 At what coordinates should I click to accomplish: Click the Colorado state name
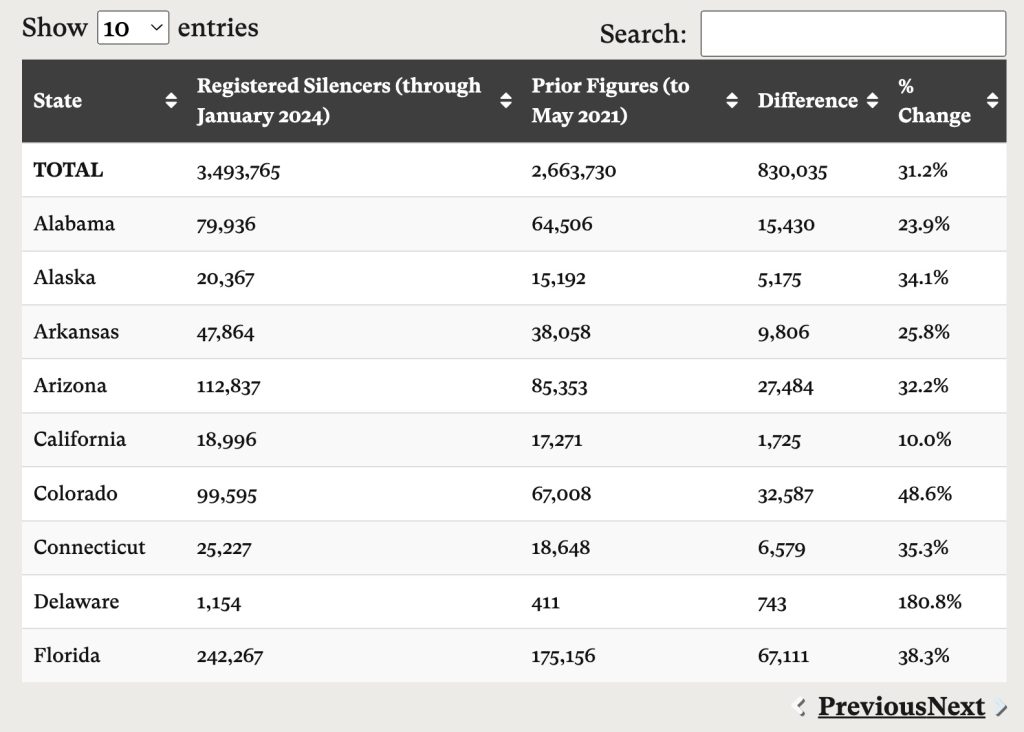(74, 493)
